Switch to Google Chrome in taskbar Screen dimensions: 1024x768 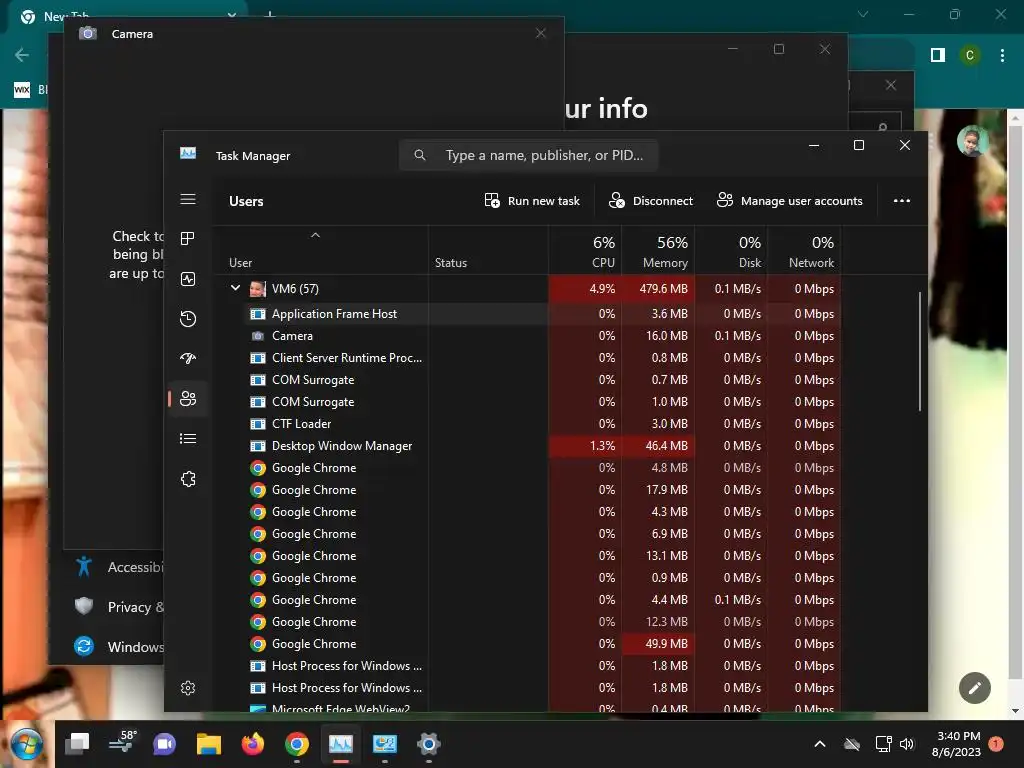296,744
